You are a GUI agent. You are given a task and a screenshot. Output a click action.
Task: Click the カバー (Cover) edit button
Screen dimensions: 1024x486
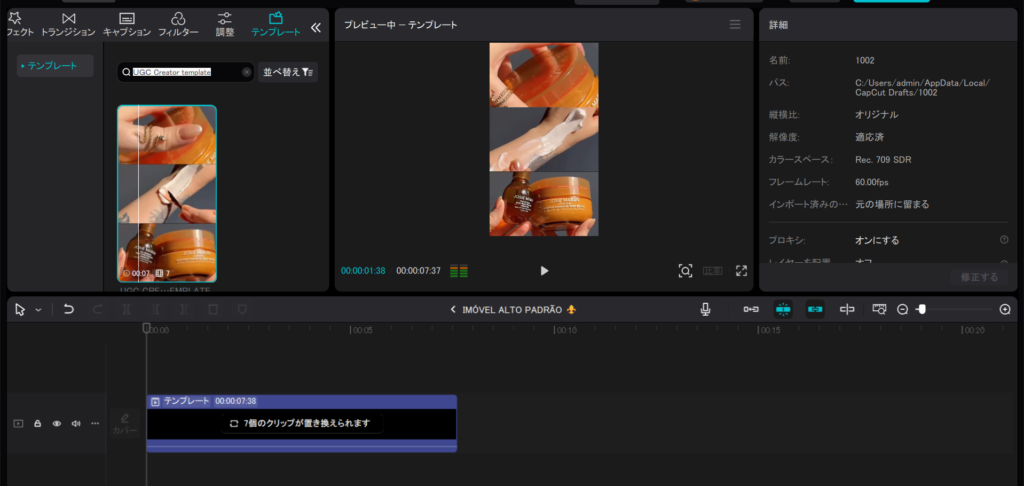tap(125, 424)
